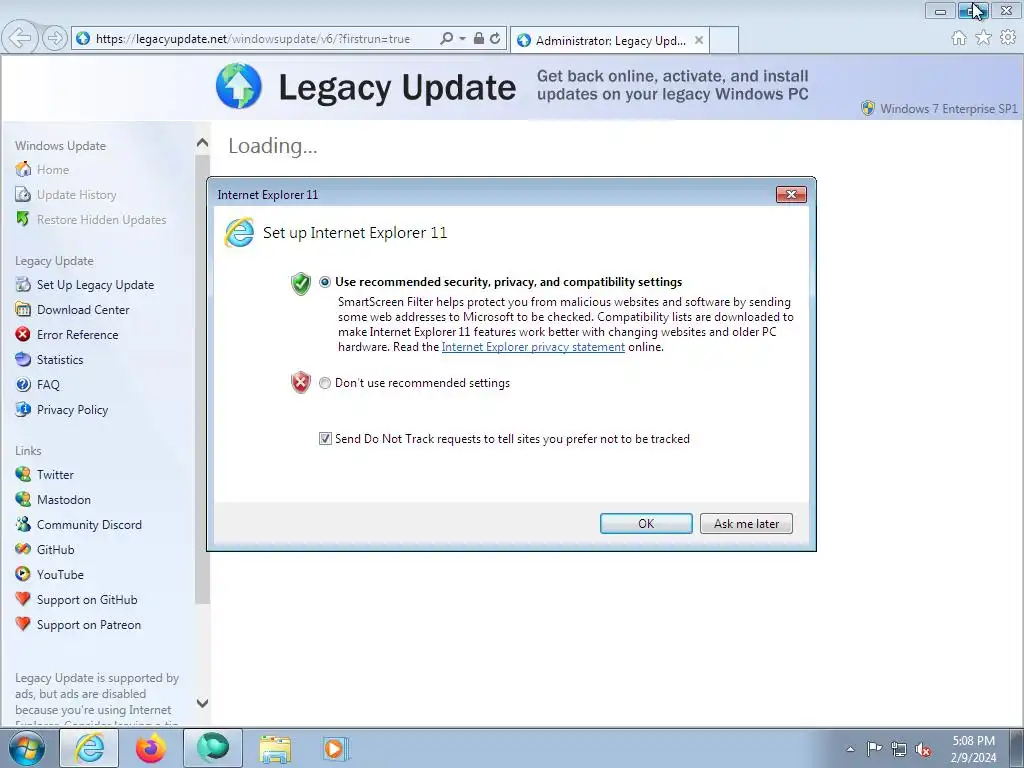Click the Refresh page icon
Image resolution: width=1024 pixels, height=768 pixels.
tap(496, 39)
